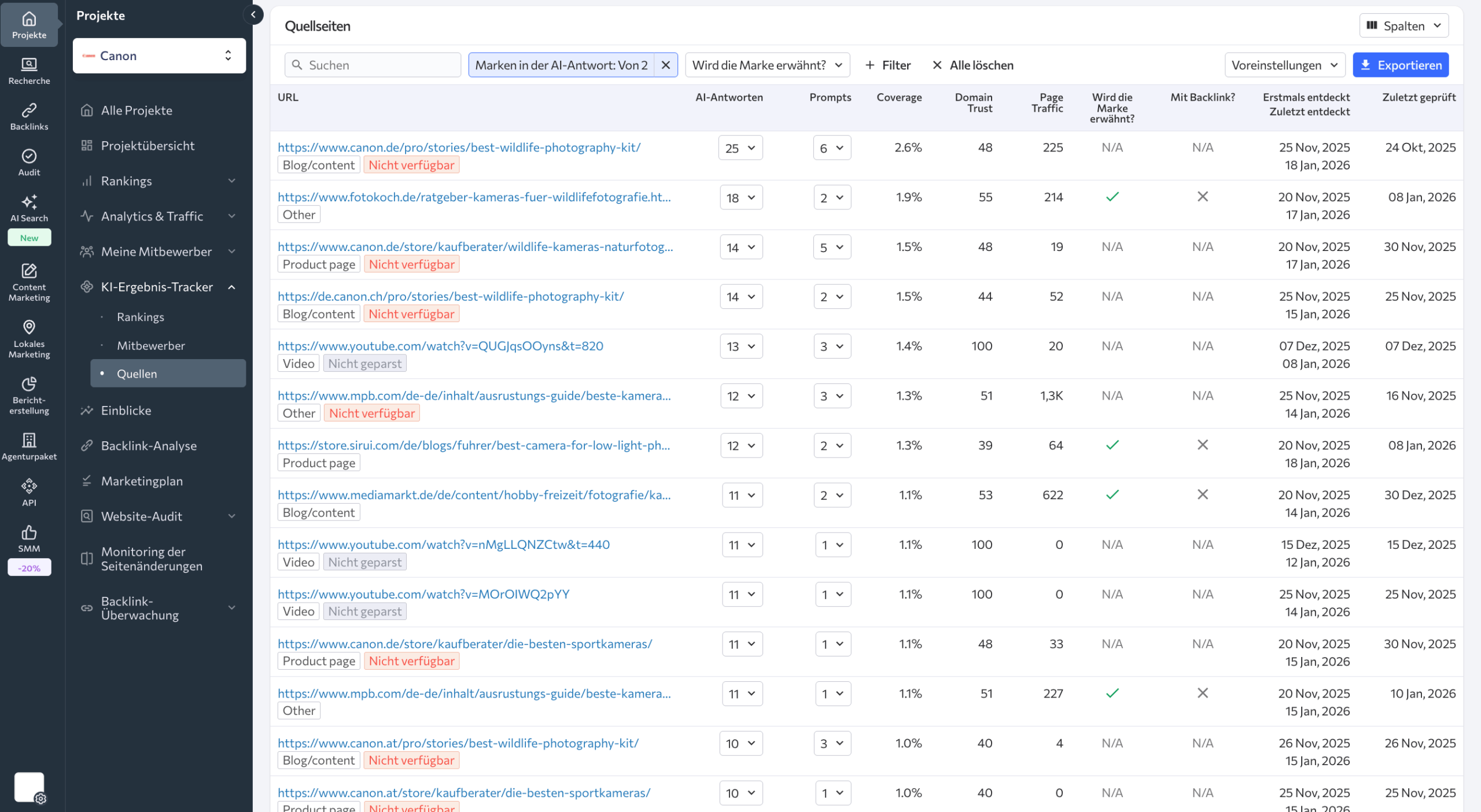Image resolution: width=1481 pixels, height=812 pixels.
Task: Remove the Marken in der AI-Antwort filter
Action: click(x=665, y=65)
